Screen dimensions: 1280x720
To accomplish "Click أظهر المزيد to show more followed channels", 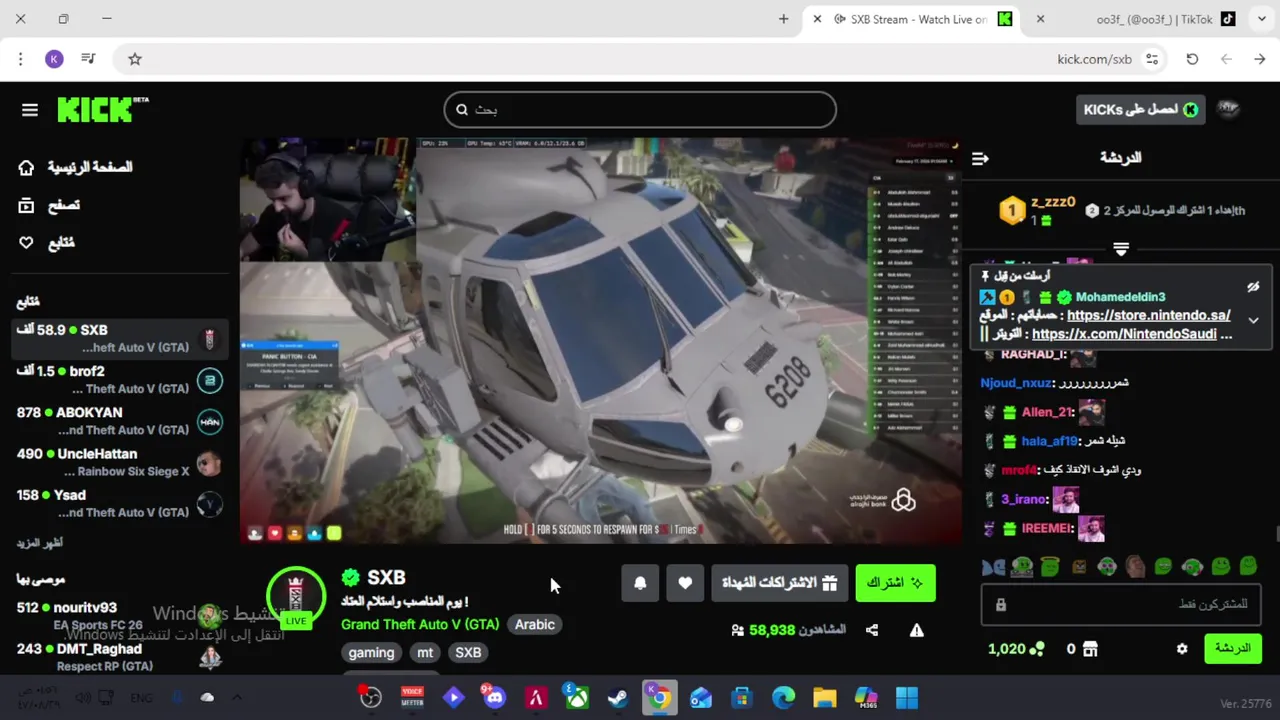I will click(x=40, y=543).
